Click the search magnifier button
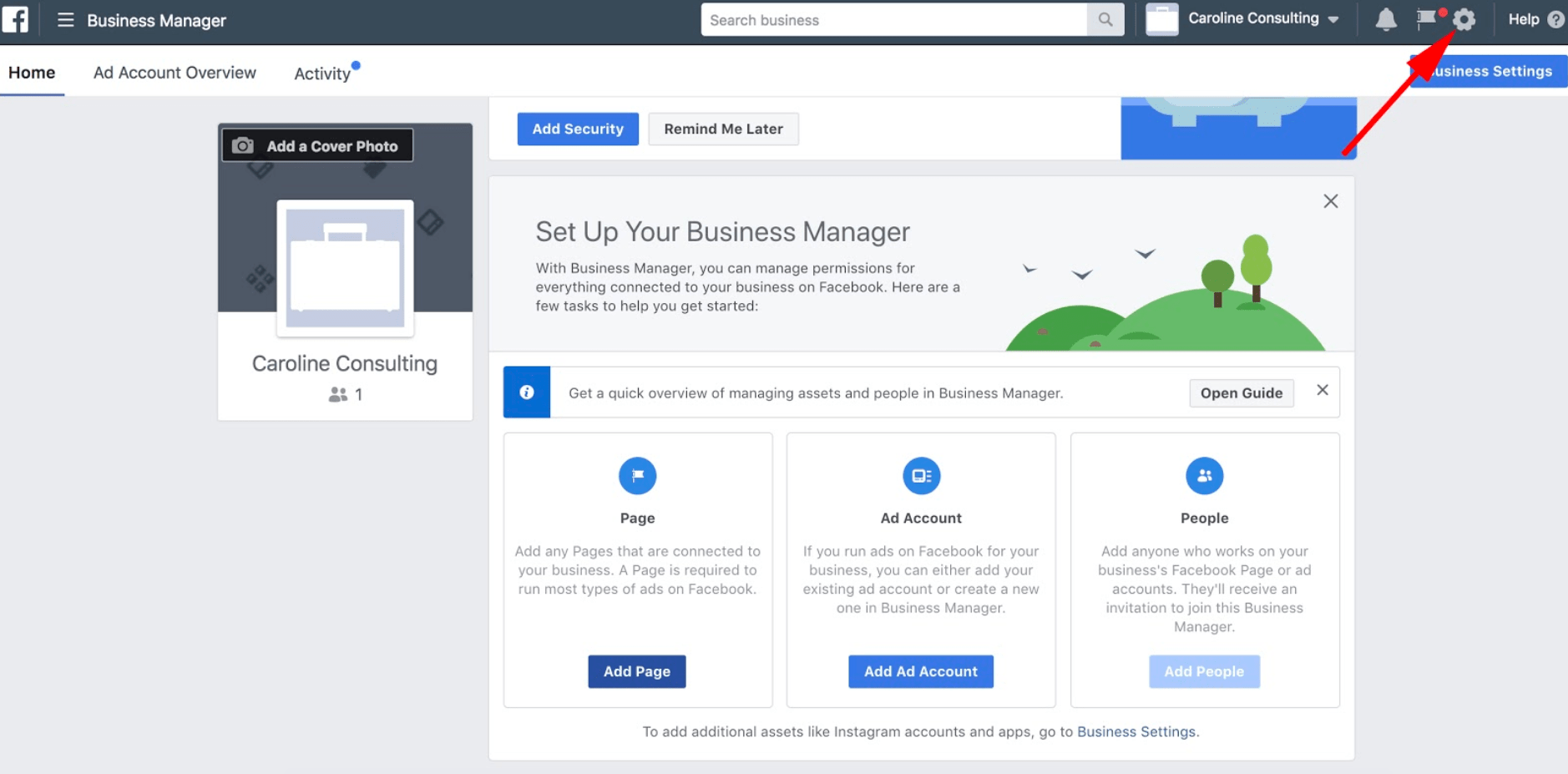 click(x=1105, y=20)
